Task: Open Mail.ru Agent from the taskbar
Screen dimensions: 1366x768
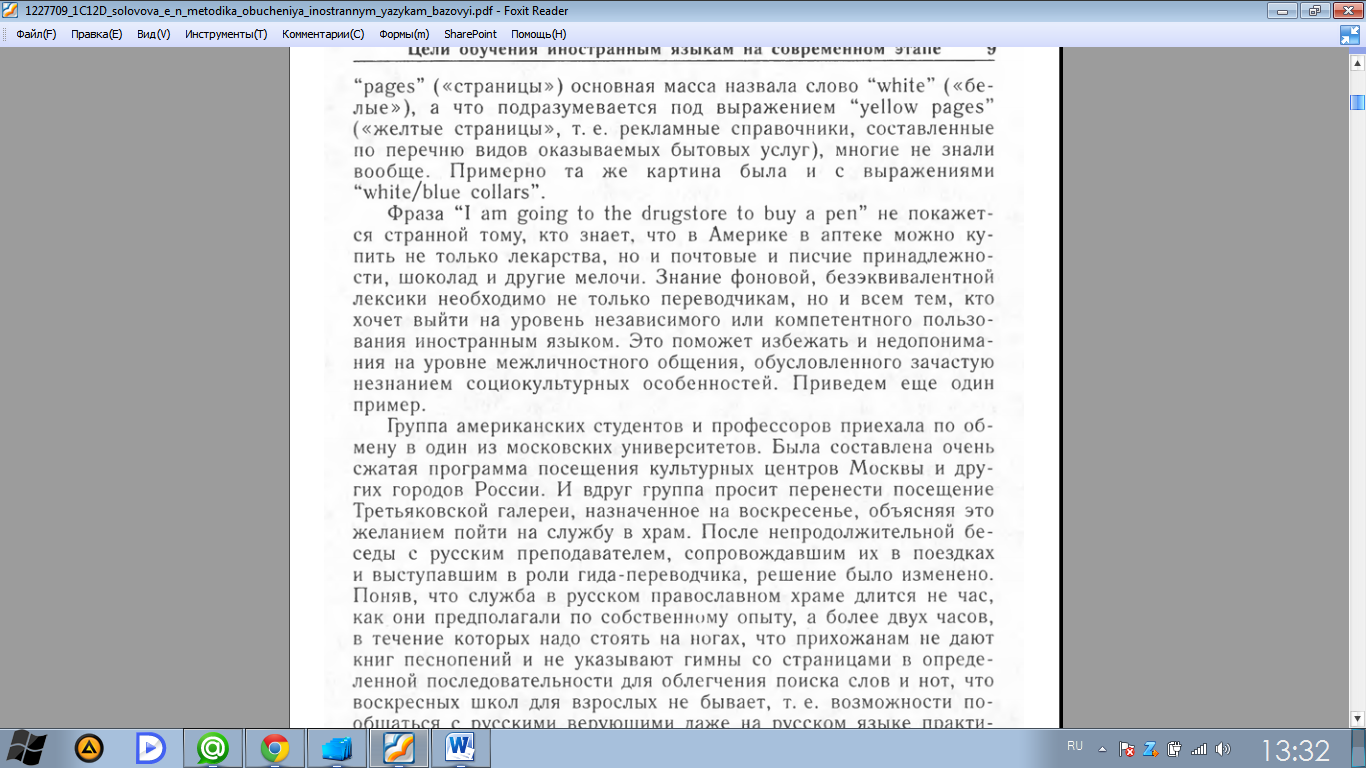Action: click(213, 748)
